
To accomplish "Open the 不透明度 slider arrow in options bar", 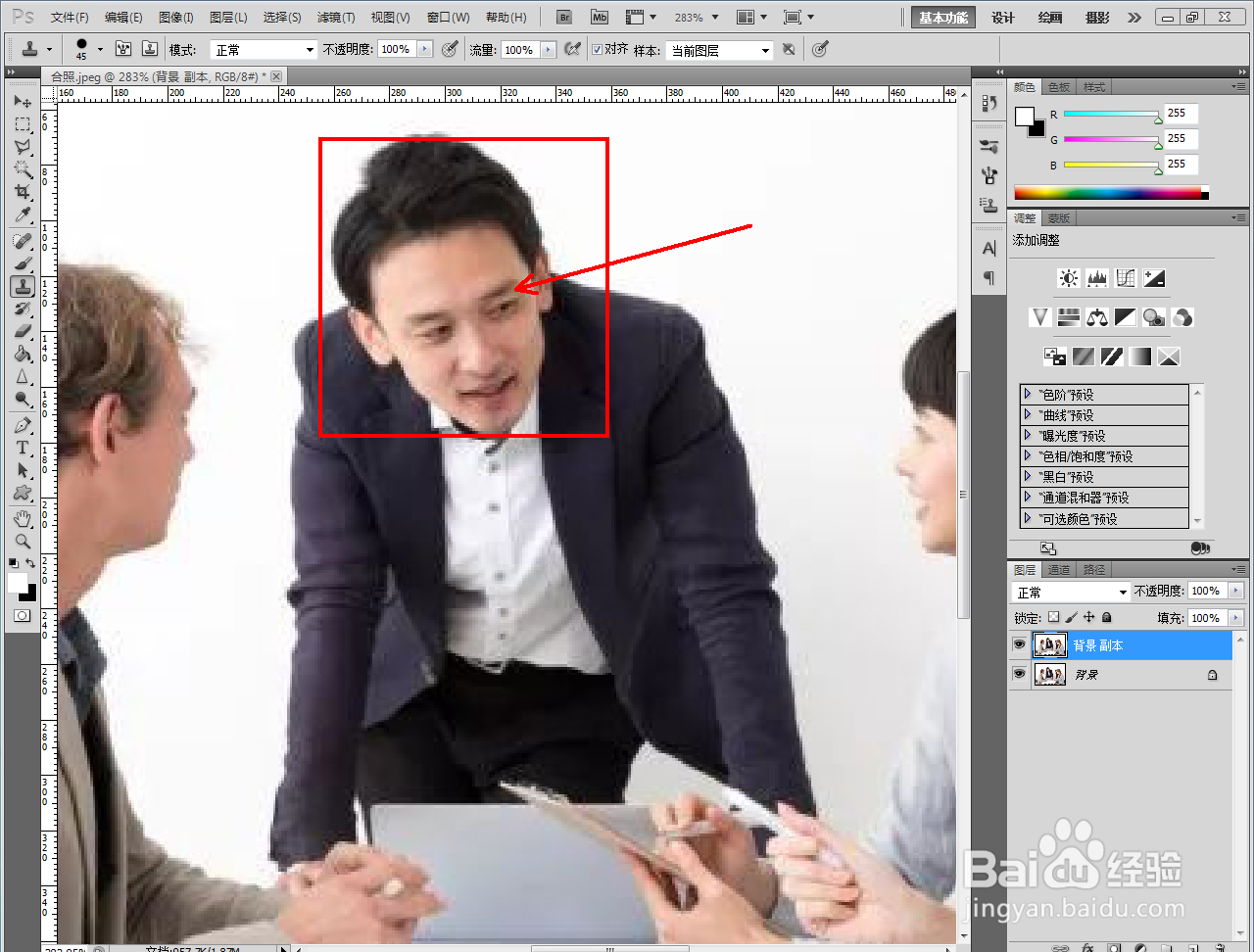I will (424, 49).
